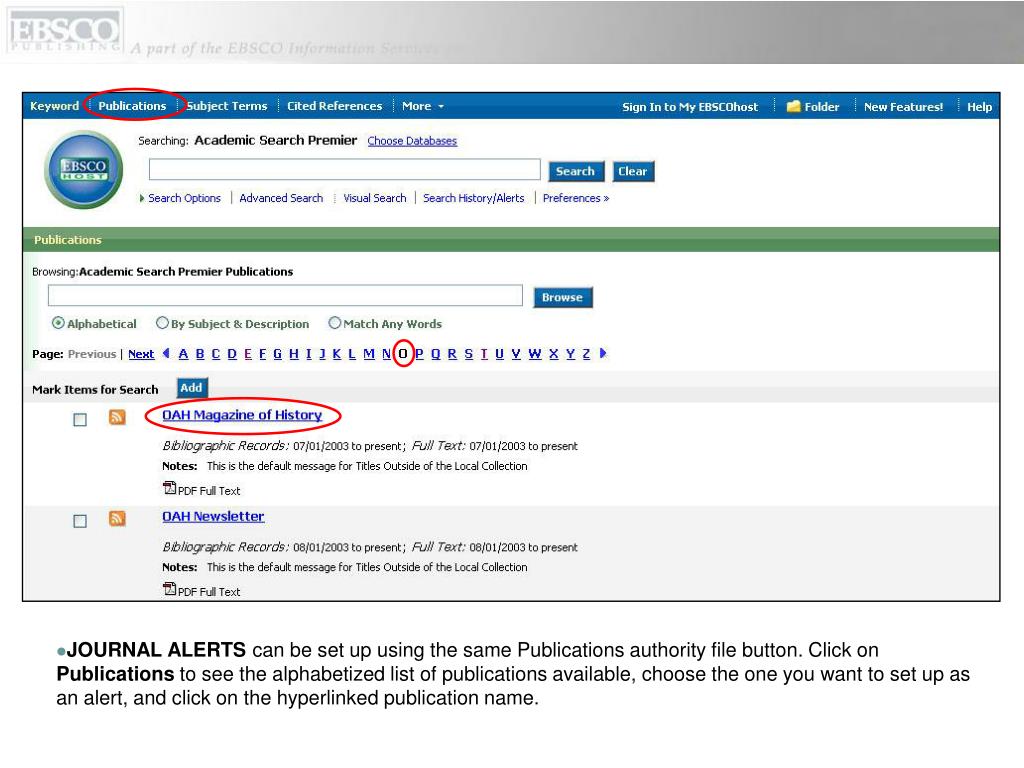Image resolution: width=1024 pixels, height=768 pixels.
Task: Click PDF Full Text under OAH Newsletter
Action: (x=209, y=592)
